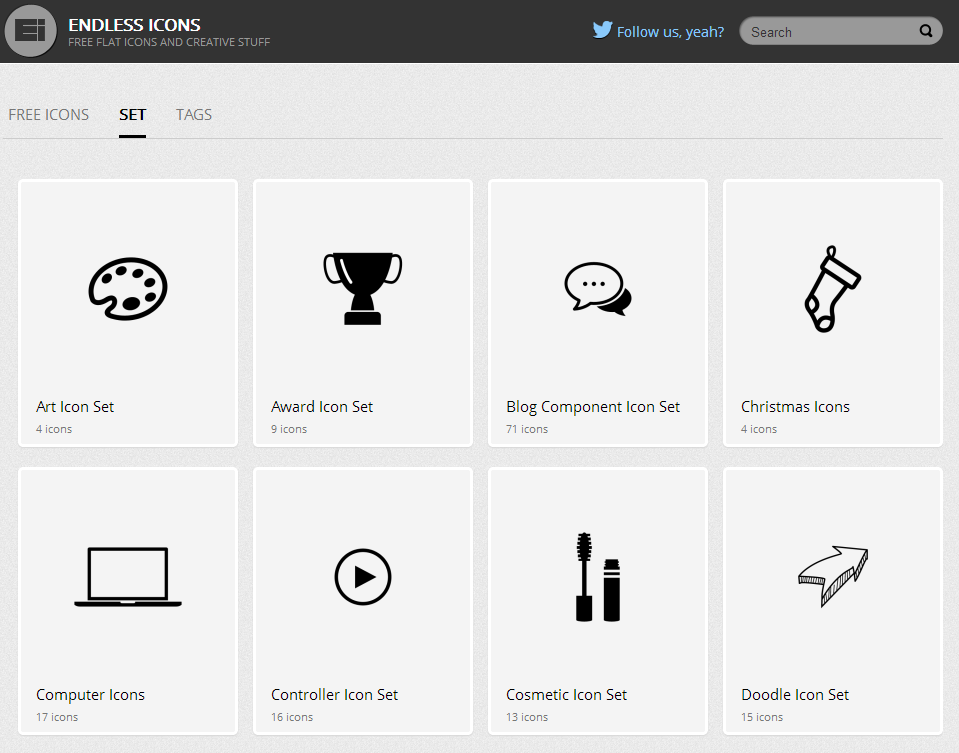
Task: Open the speech bubbles chat icon
Action: [x=598, y=289]
